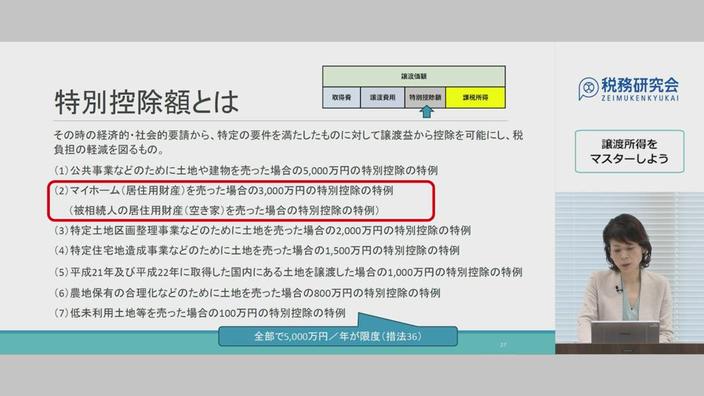Image resolution: width=704 pixels, height=396 pixels.
Task: Click the 譲渡費用 diagram cell
Action: pos(383,97)
